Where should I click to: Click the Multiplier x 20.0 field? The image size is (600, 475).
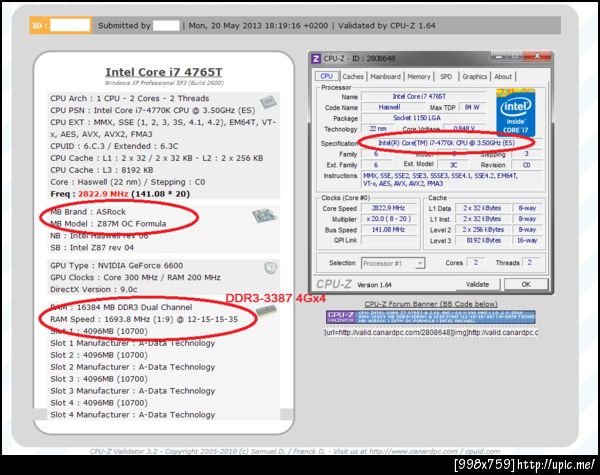pyautogui.click(x=388, y=219)
